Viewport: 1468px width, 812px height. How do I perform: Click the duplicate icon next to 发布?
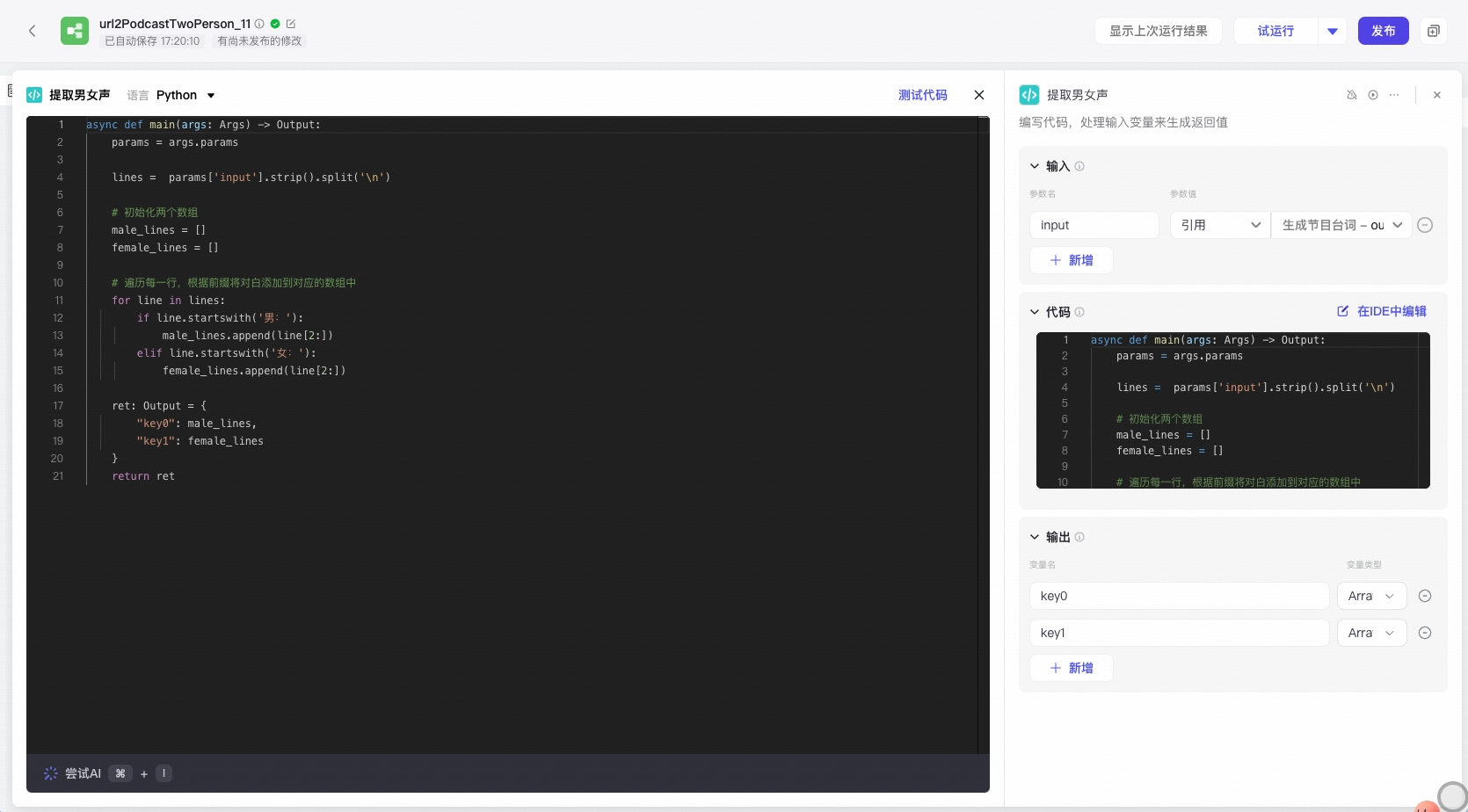tap(1434, 31)
